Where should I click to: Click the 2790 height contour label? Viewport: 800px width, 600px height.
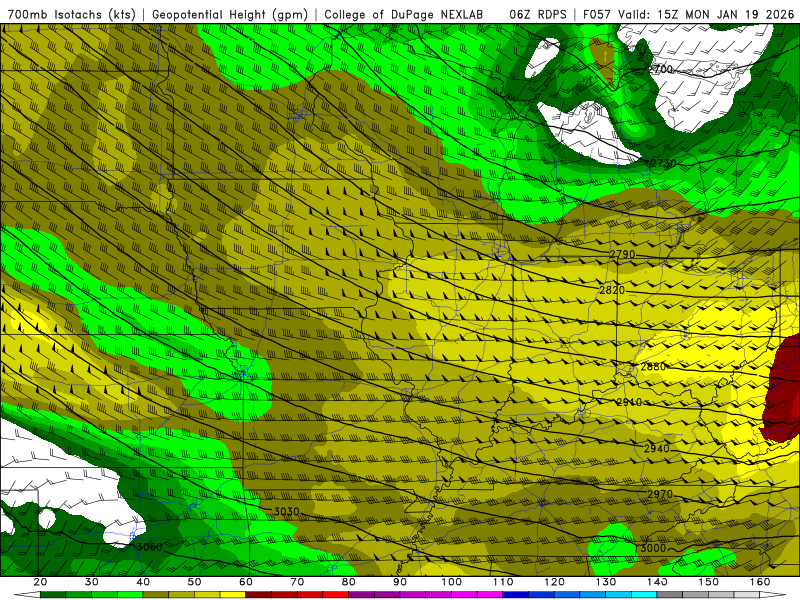coord(622,254)
